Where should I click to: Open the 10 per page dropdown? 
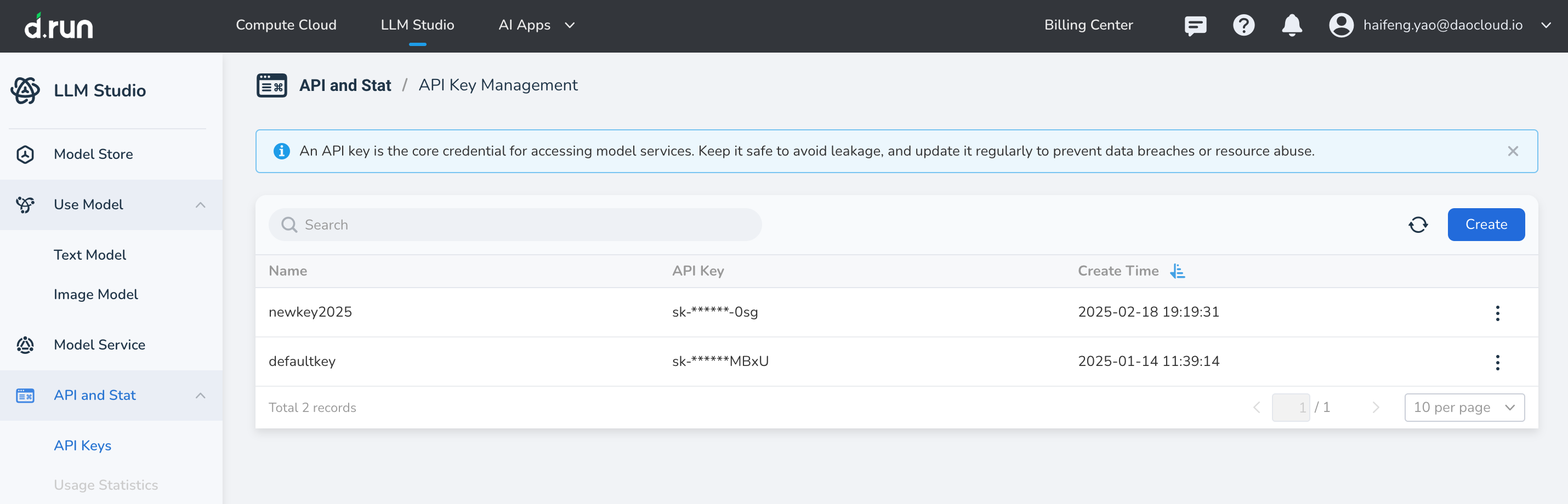pos(1464,408)
